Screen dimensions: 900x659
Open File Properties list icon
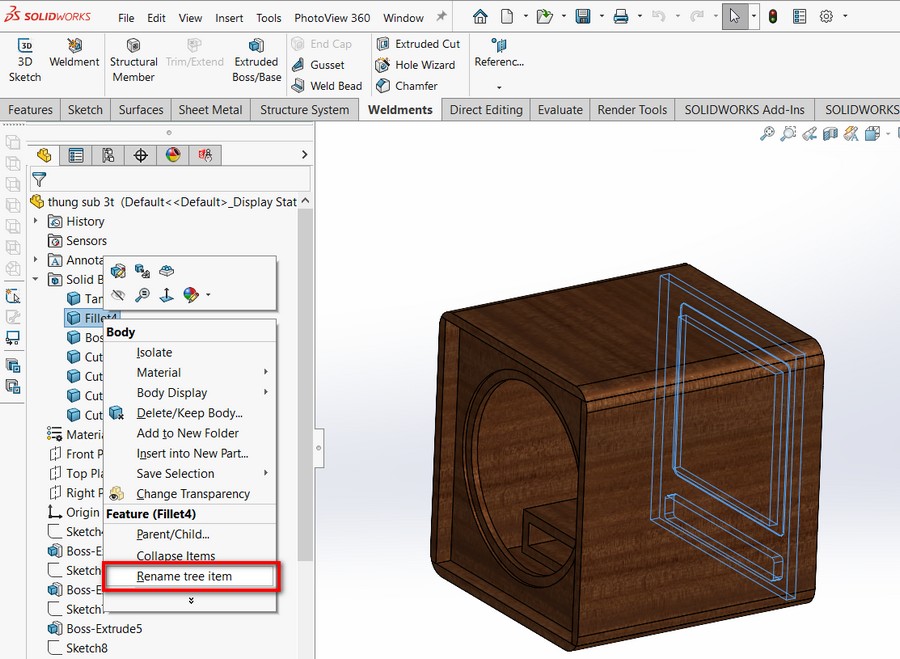799,17
